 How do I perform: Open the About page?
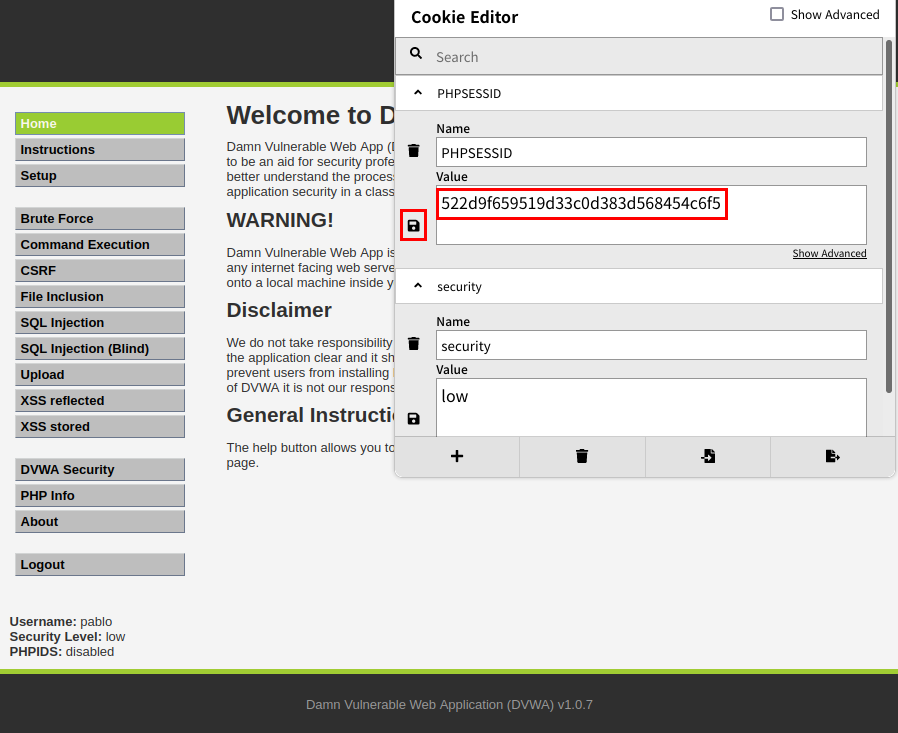pyautogui.click(x=100, y=522)
